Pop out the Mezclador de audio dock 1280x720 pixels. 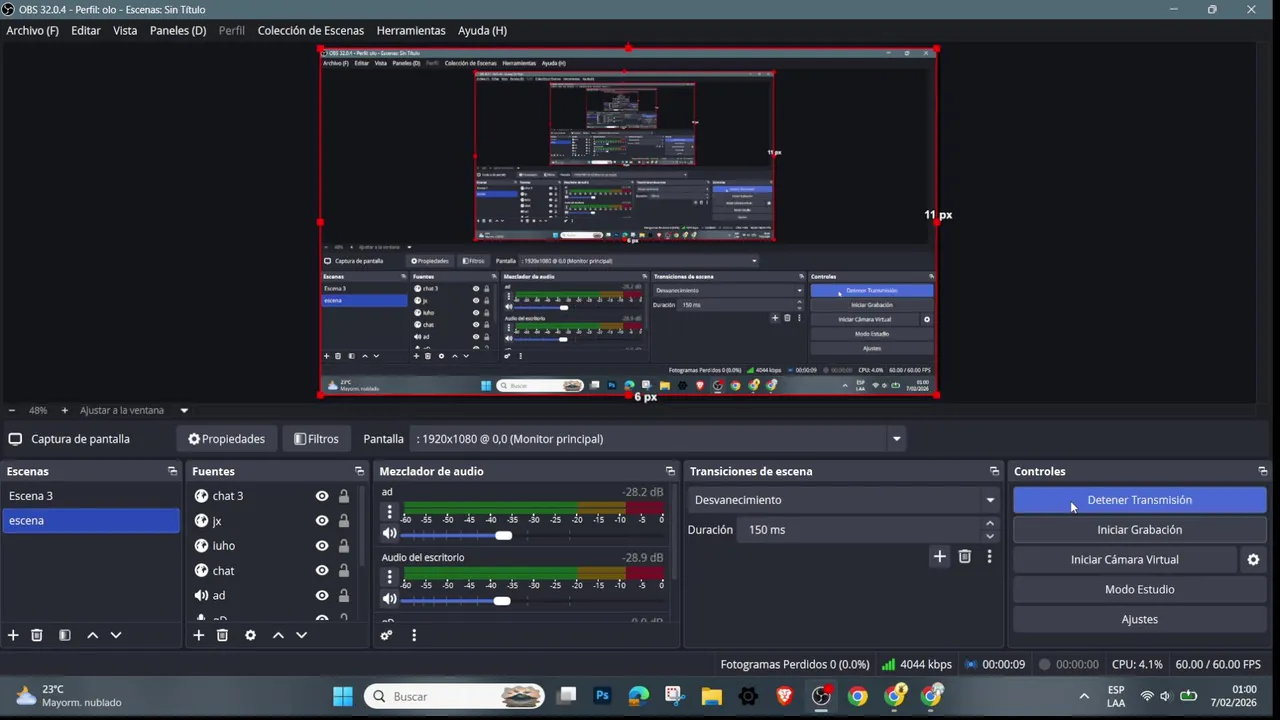click(670, 471)
